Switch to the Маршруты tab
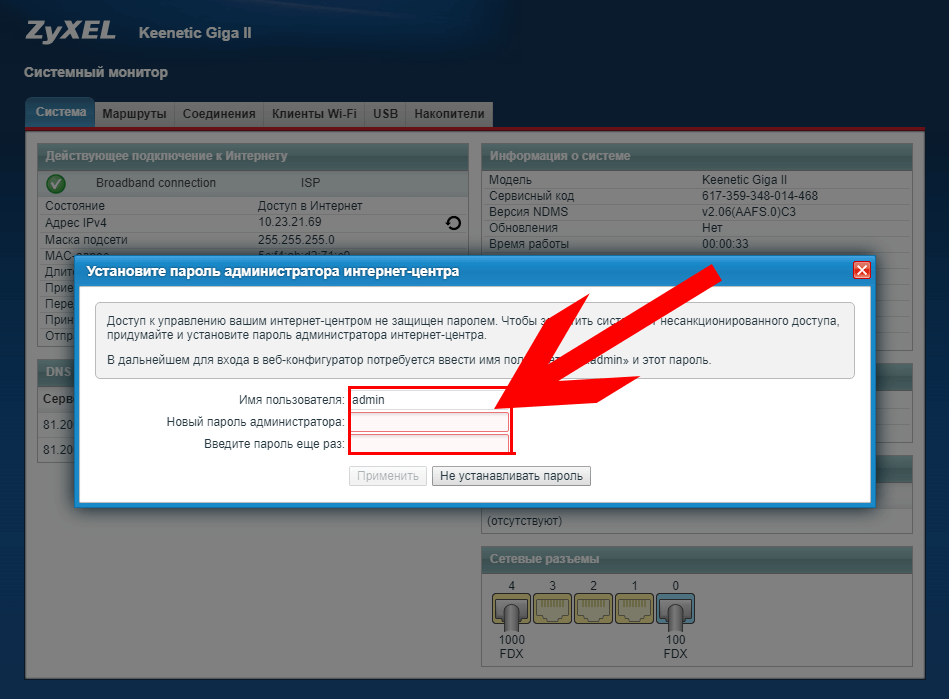 pyautogui.click(x=134, y=114)
